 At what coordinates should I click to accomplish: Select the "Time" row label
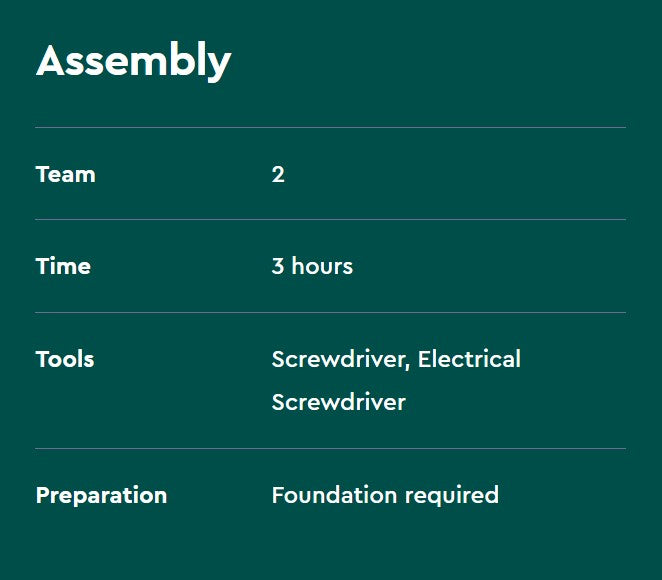click(63, 266)
